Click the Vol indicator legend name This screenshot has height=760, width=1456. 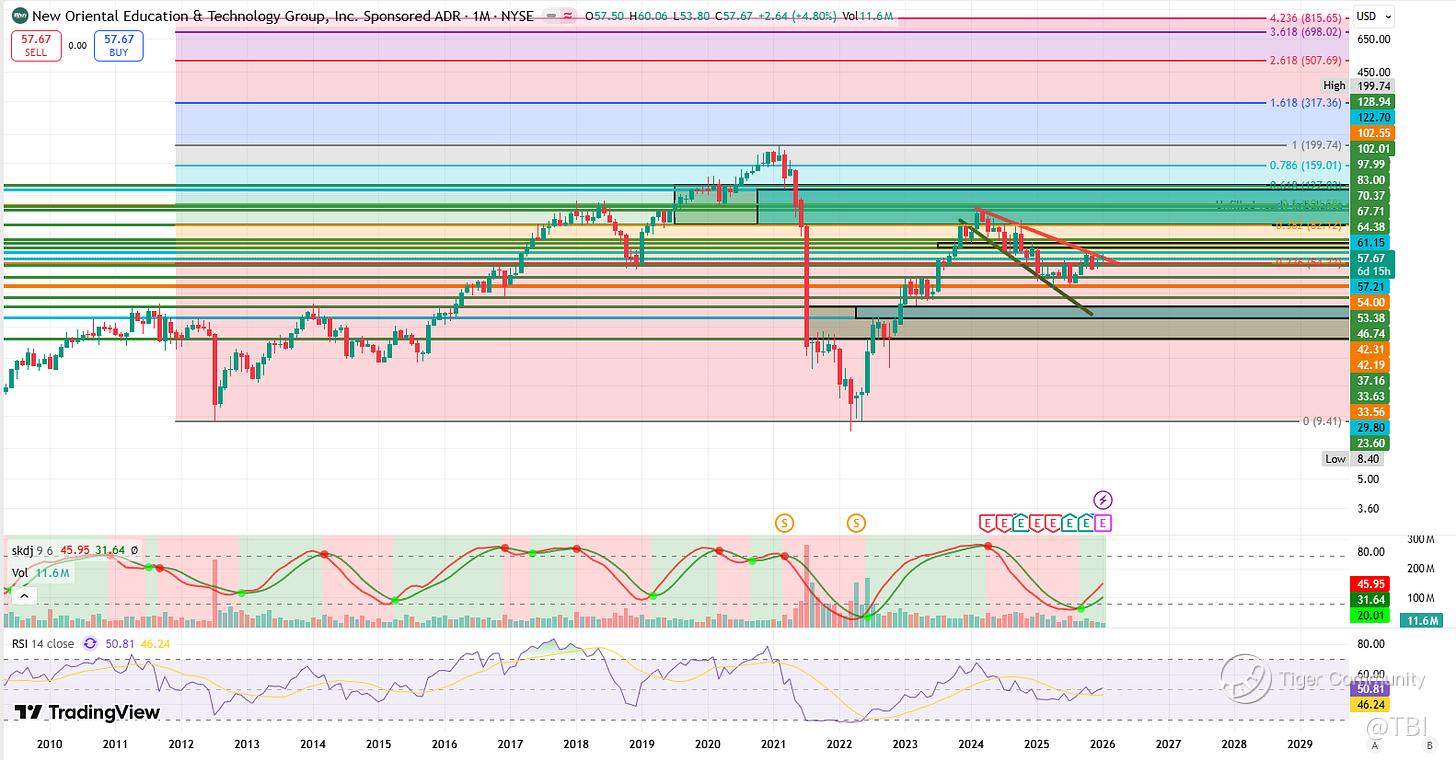tap(20, 573)
